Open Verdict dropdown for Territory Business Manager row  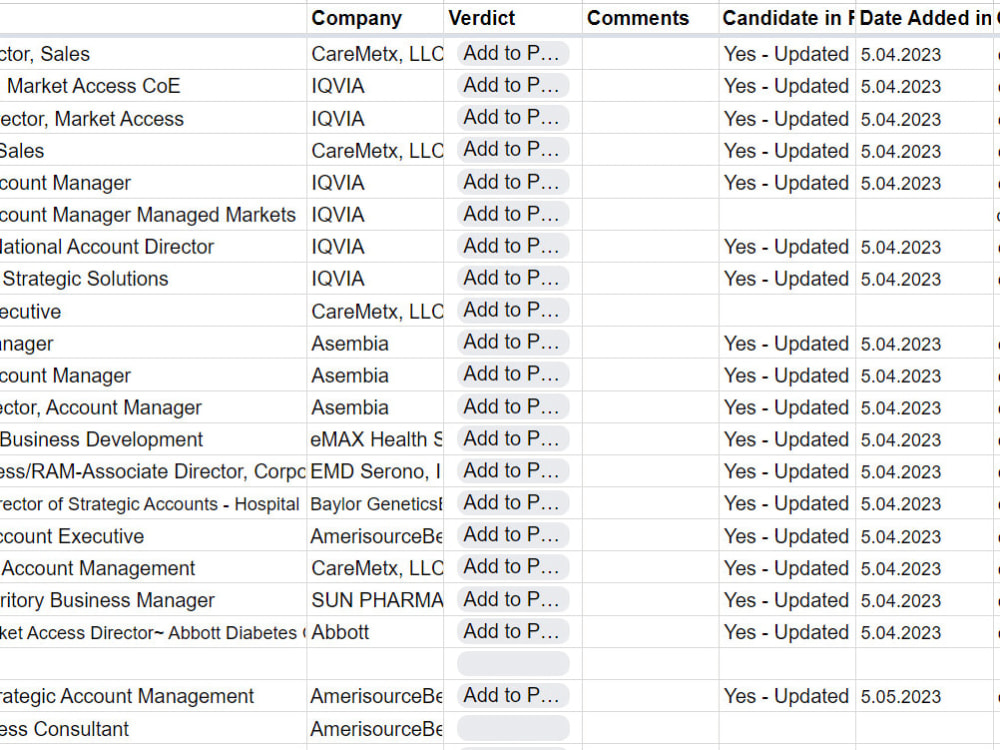(x=513, y=599)
